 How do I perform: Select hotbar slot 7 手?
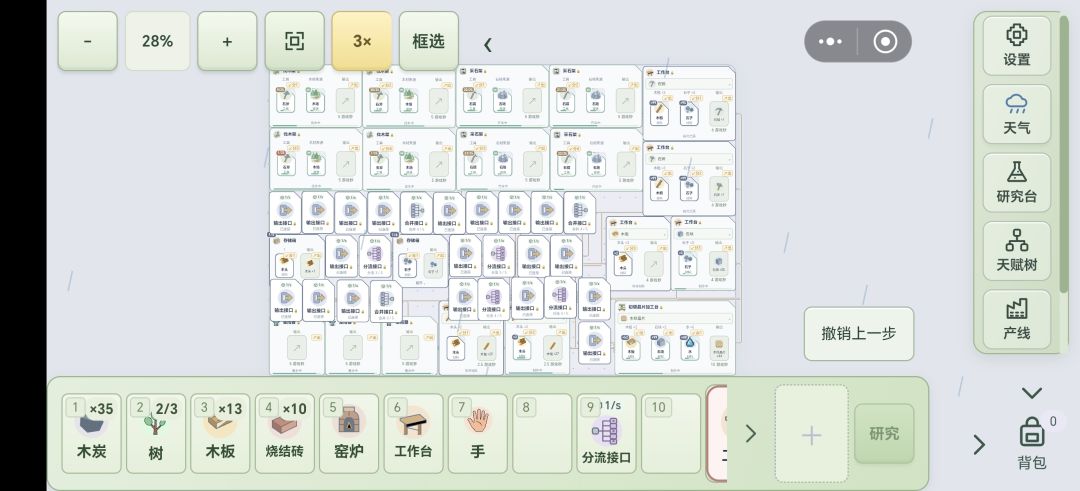477,433
